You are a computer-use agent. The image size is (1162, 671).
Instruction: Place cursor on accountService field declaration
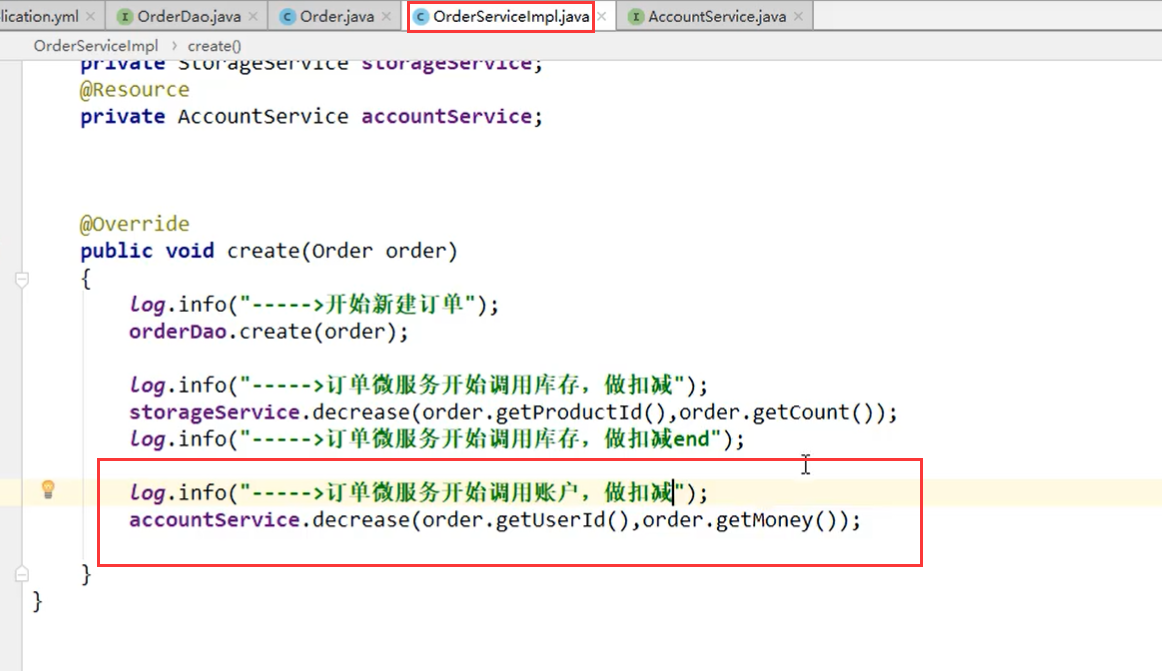(311, 116)
